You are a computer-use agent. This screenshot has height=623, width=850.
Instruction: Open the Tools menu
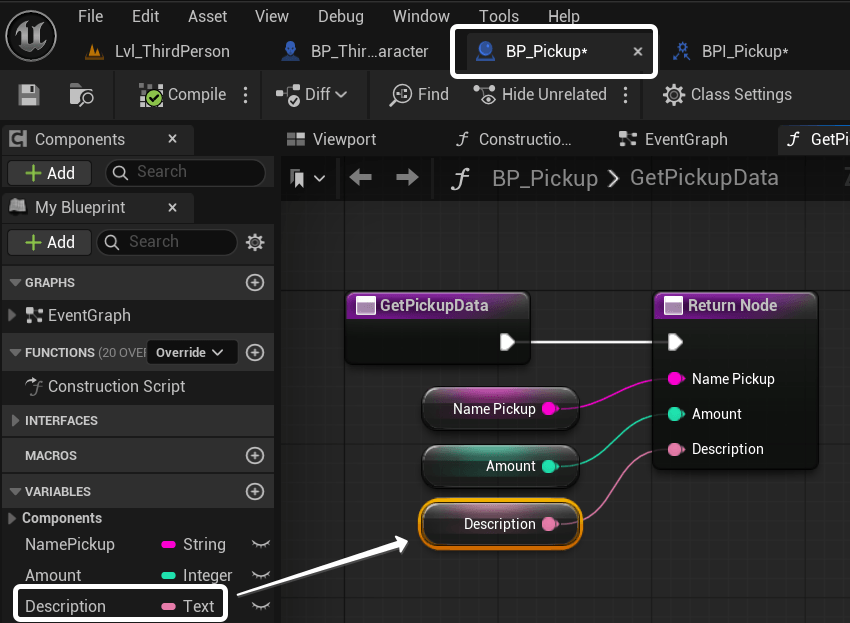(x=498, y=16)
